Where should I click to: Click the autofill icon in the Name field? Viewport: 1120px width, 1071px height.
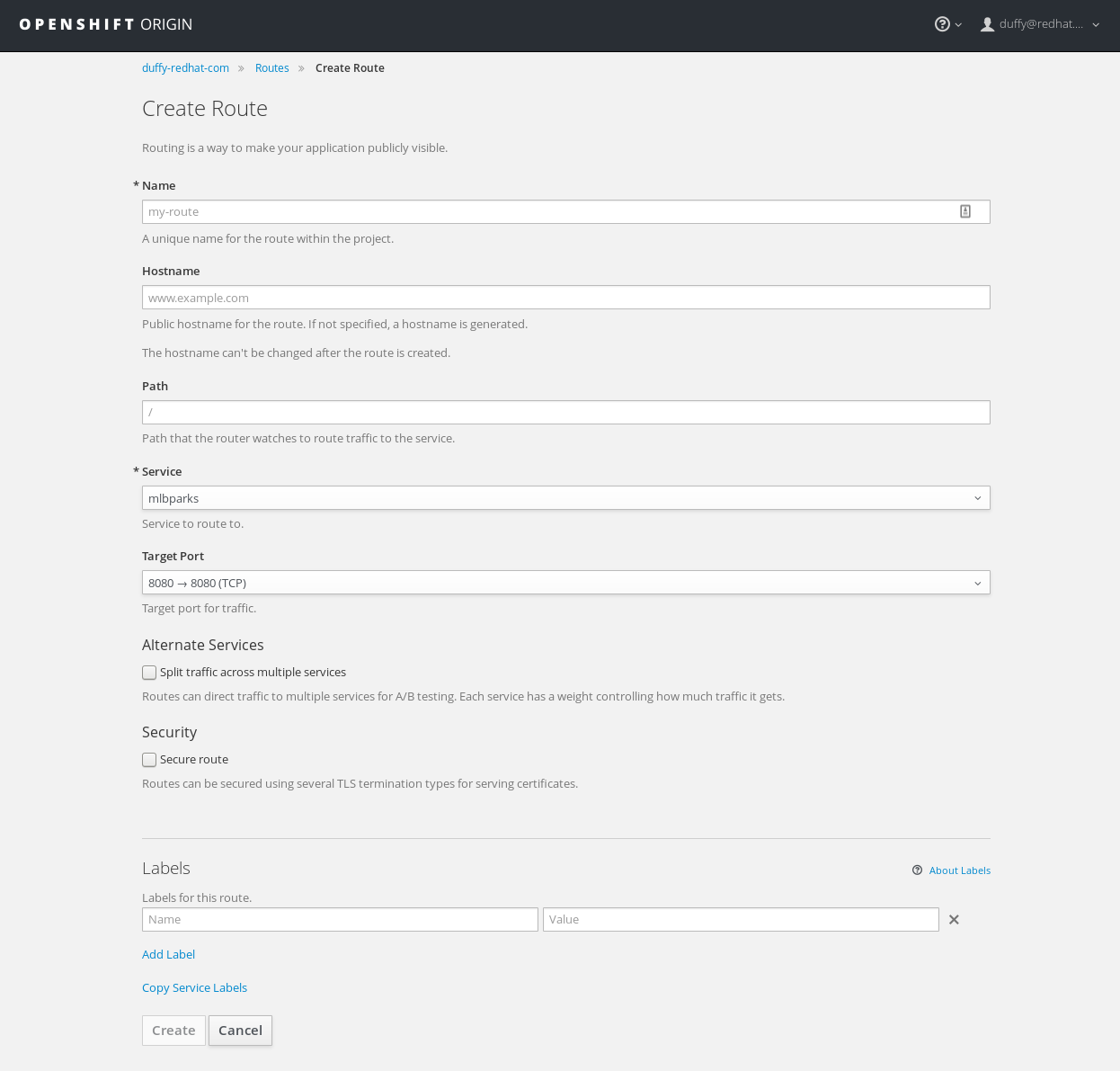coord(964,210)
